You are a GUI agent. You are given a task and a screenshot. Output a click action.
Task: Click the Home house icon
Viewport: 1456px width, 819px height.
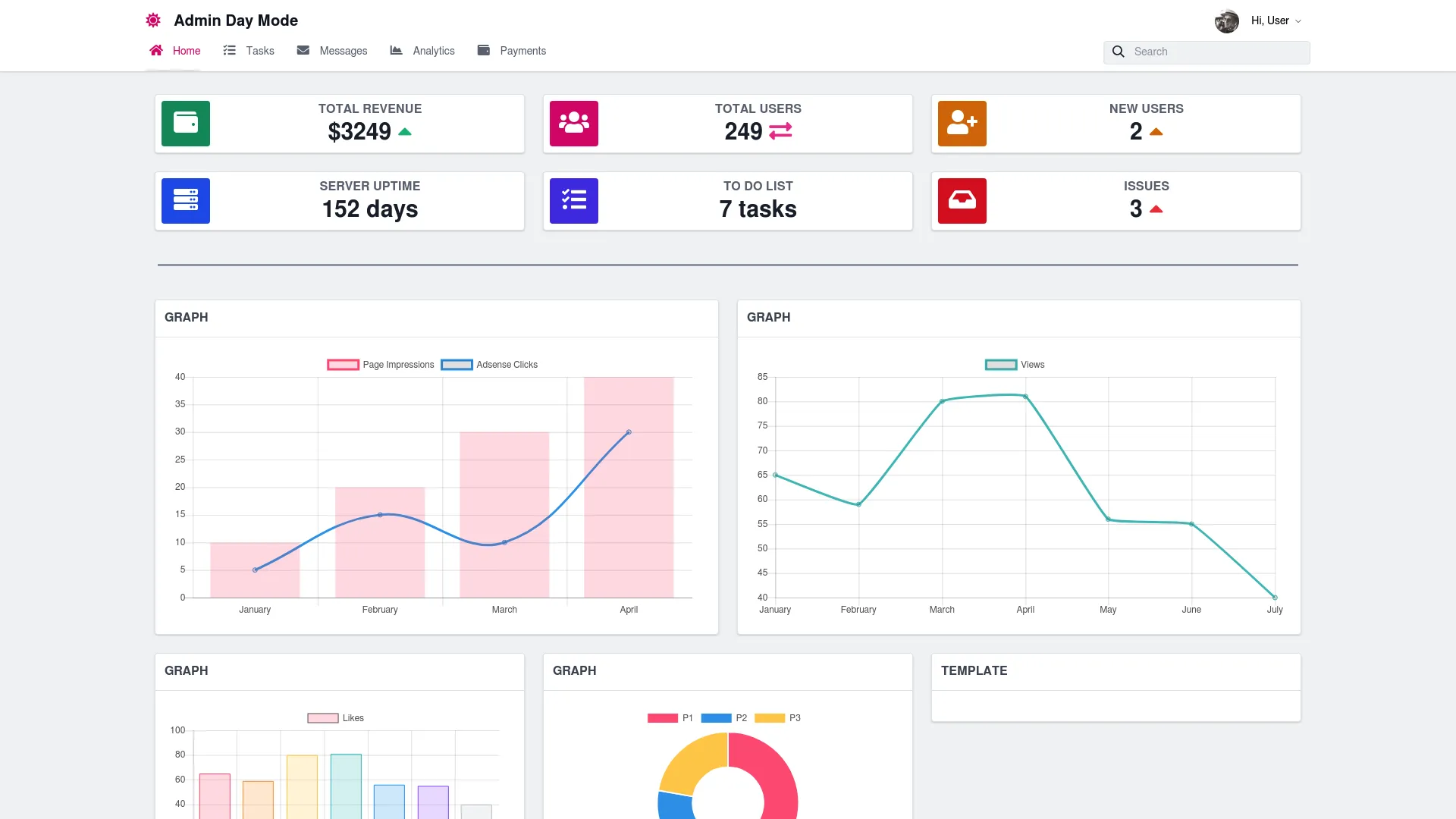tap(156, 50)
